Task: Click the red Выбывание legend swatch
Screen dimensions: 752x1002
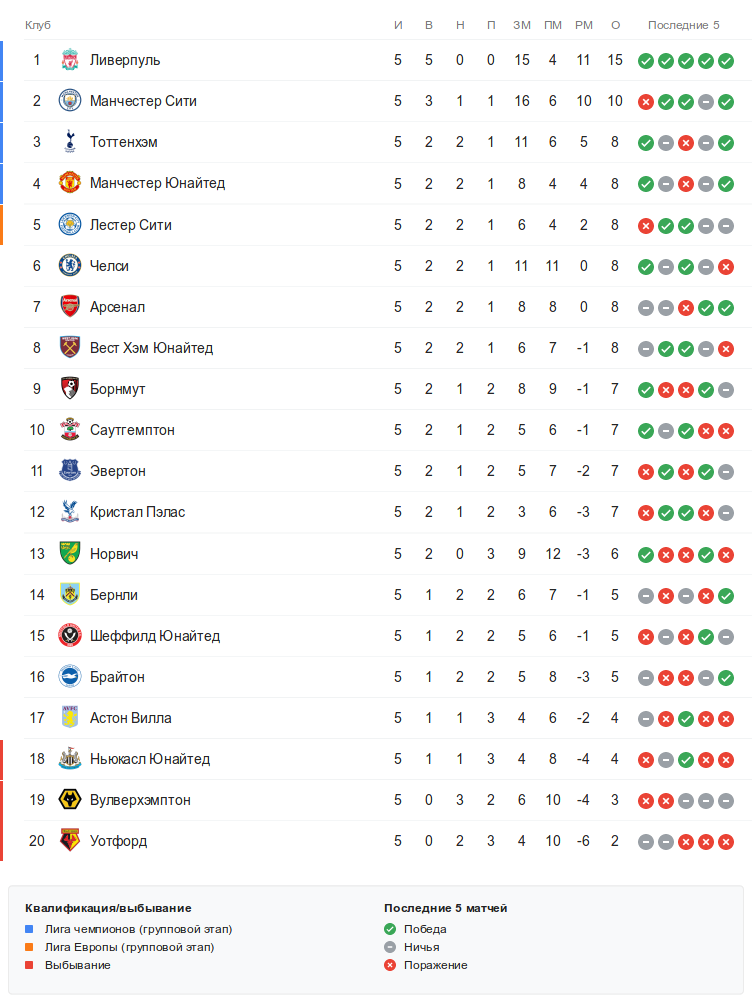Action: pyautogui.click(x=30, y=965)
